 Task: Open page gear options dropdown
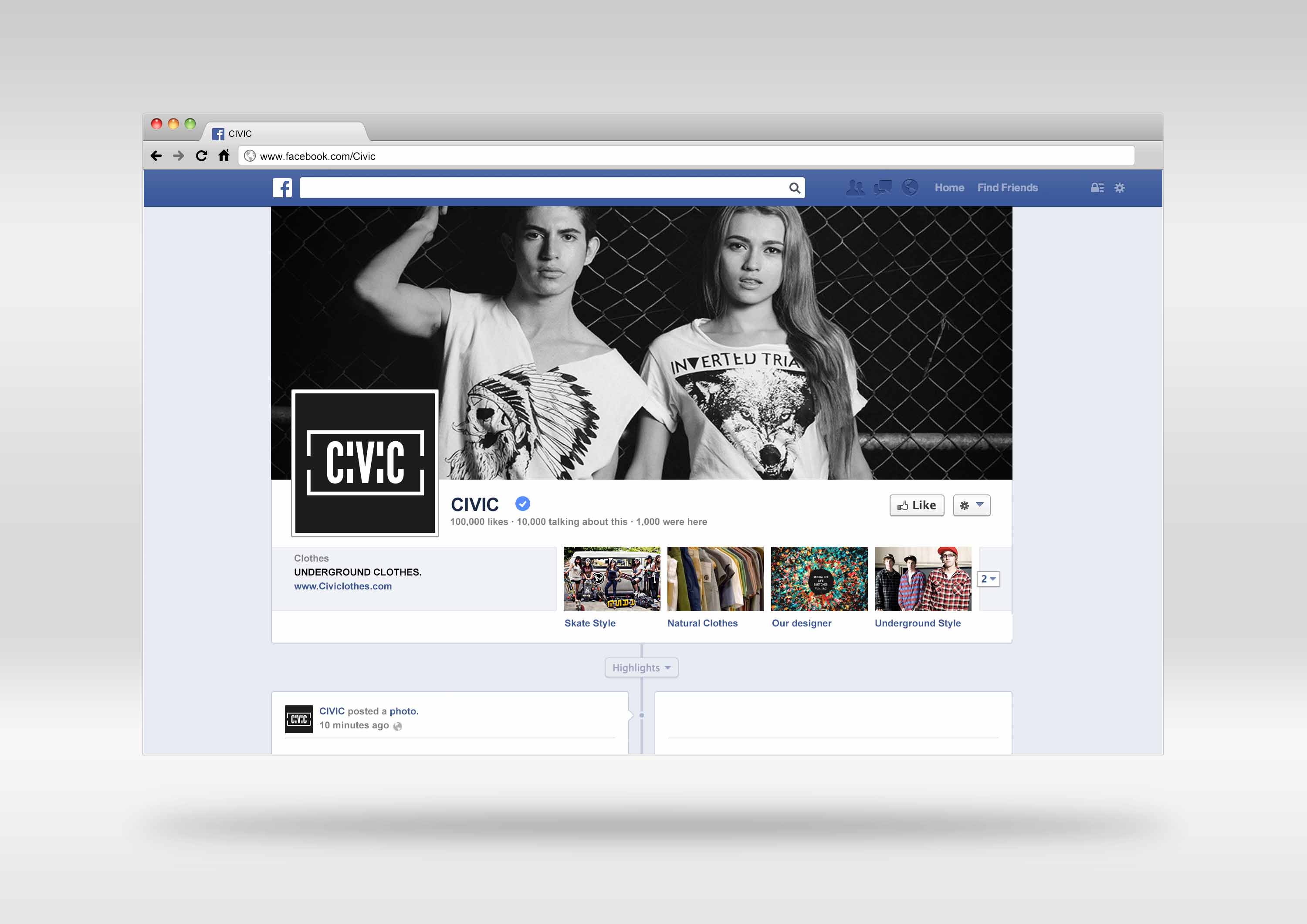click(972, 505)
